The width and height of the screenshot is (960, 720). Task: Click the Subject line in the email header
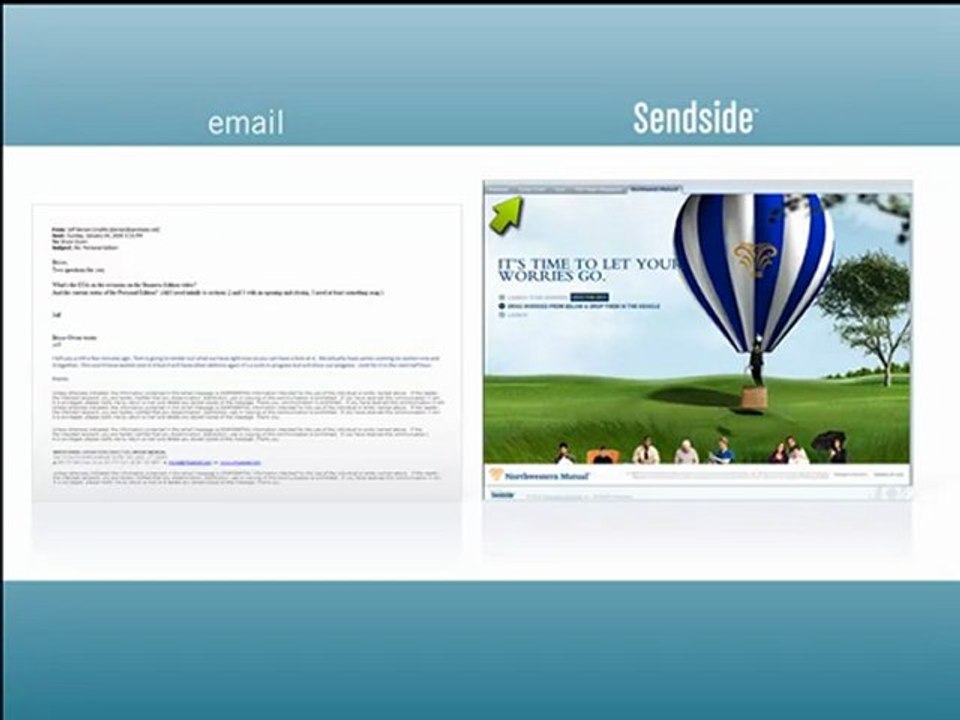(86, 248)
